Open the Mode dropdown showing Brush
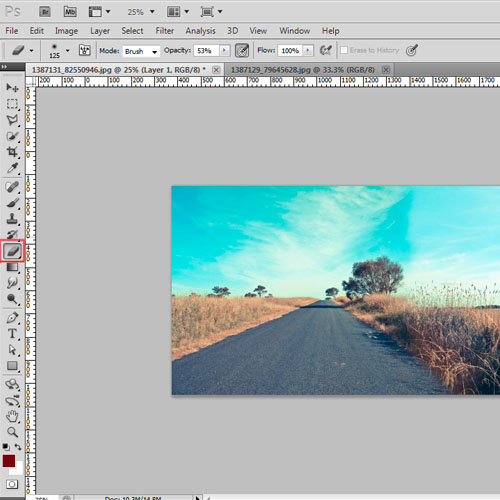The height and width of the screenshot is (500, 500). tap(141, 51)
